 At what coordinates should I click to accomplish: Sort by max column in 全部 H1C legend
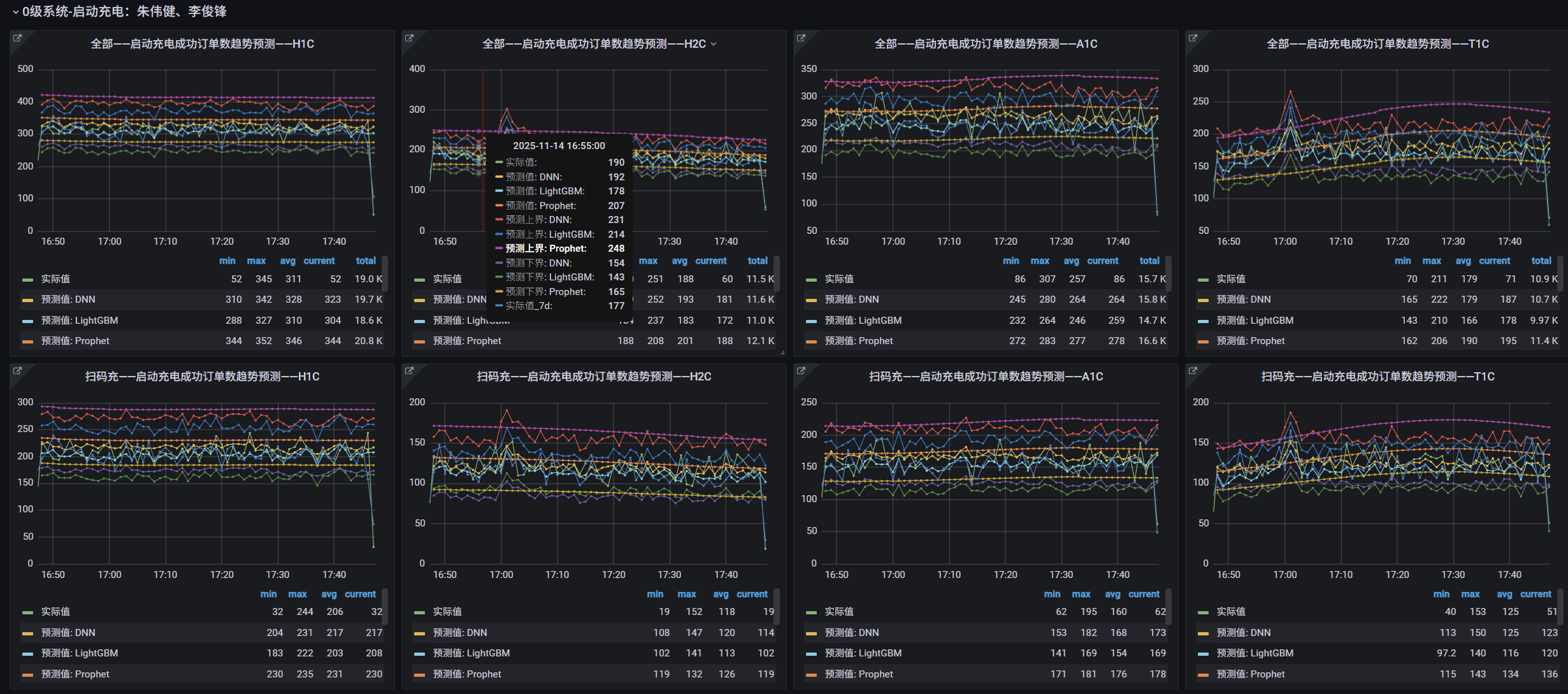[x=256, y=261]
